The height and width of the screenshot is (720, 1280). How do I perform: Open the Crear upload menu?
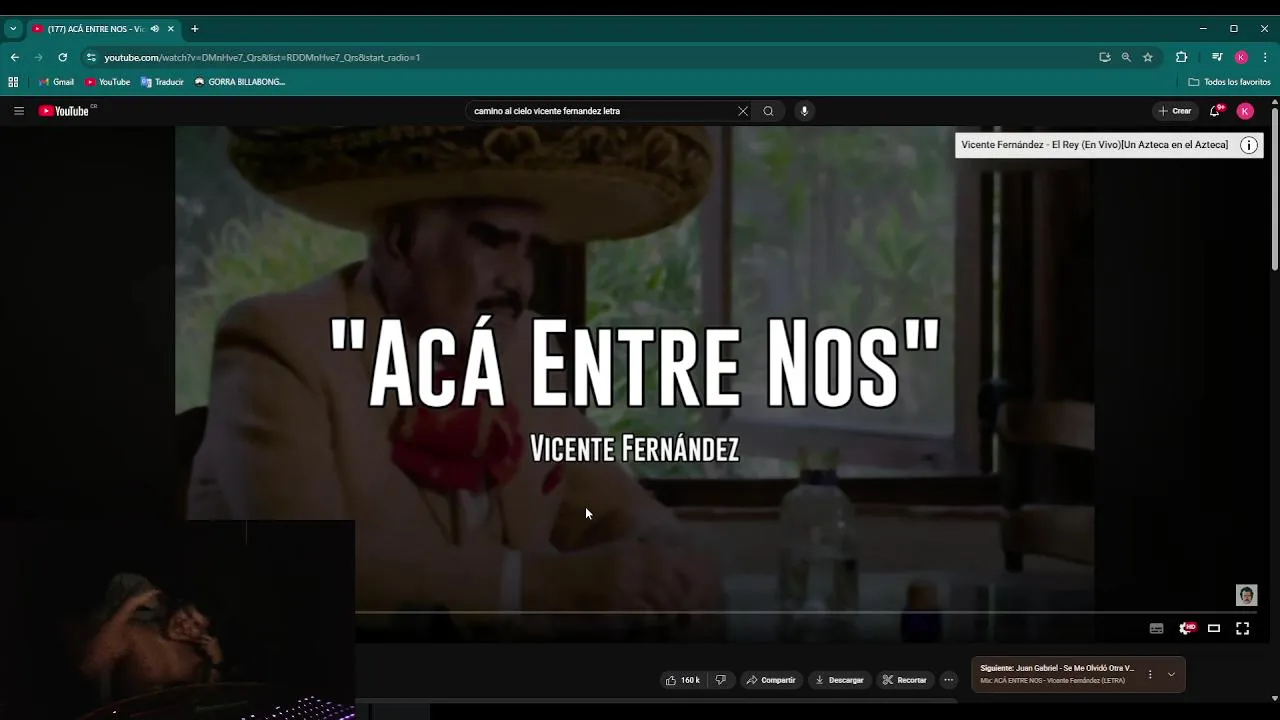(x=1175, y=111)
